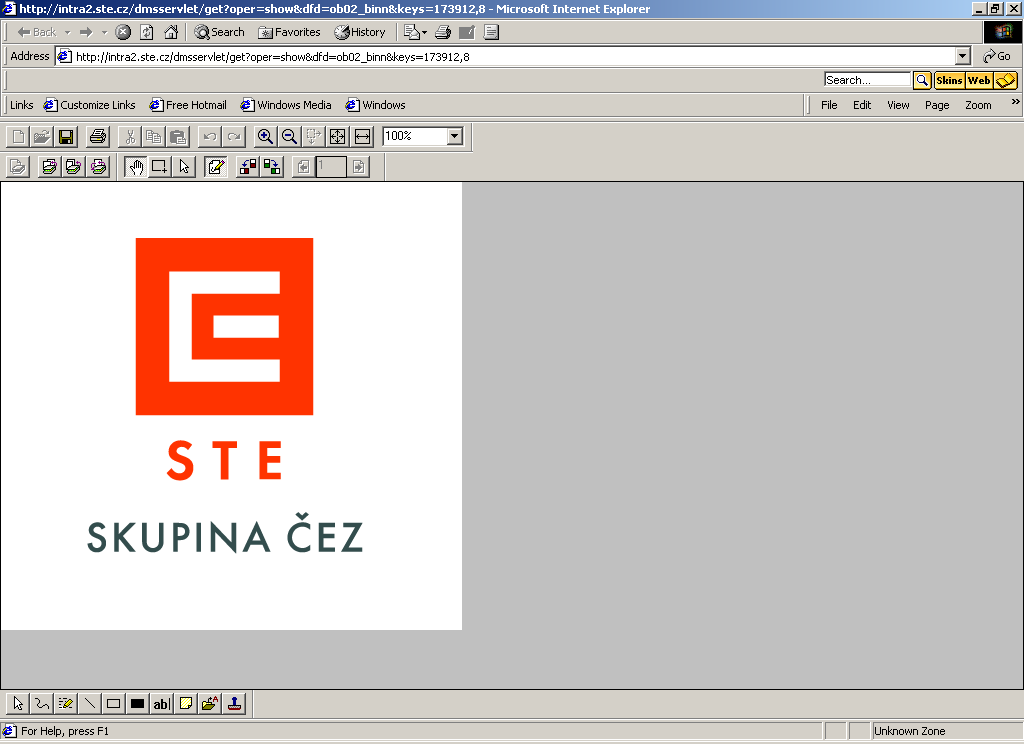Image resolution: width=1024 pixels, height=744 pixels.
Task: Open the View menu
Action: tap(898, 105)
